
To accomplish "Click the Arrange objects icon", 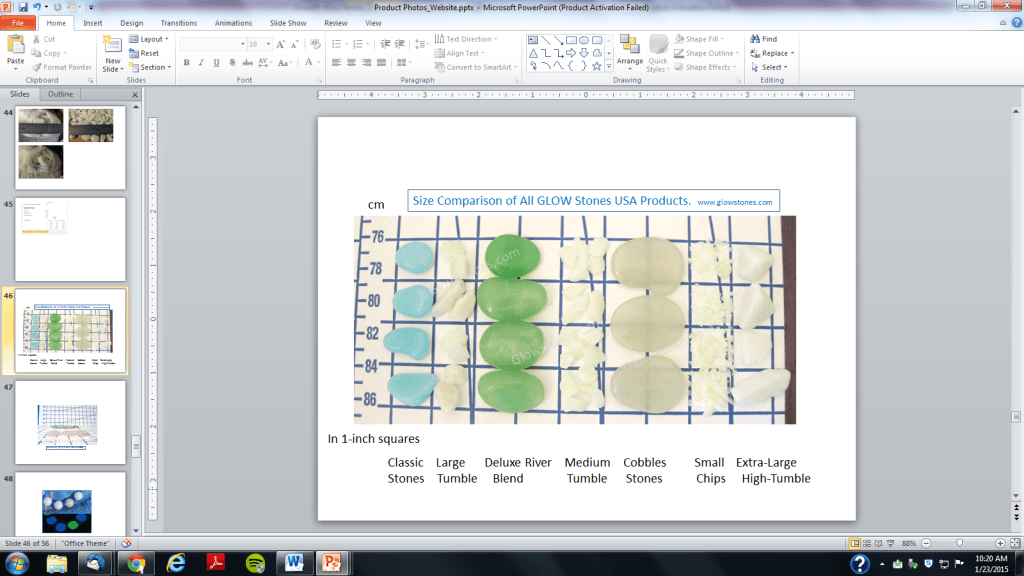I will pos(630,45).
